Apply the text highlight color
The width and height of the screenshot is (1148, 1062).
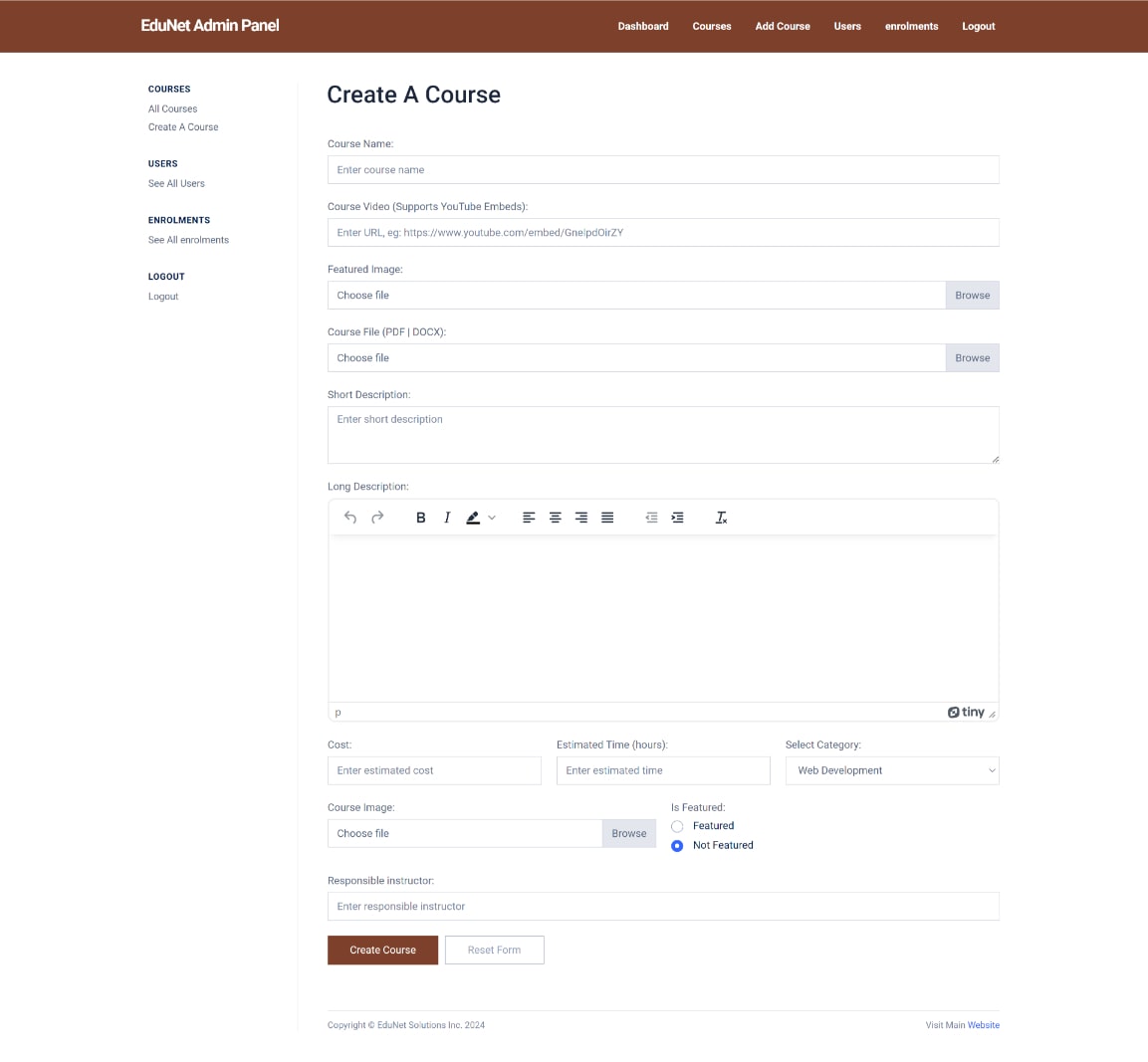[473, 518]
